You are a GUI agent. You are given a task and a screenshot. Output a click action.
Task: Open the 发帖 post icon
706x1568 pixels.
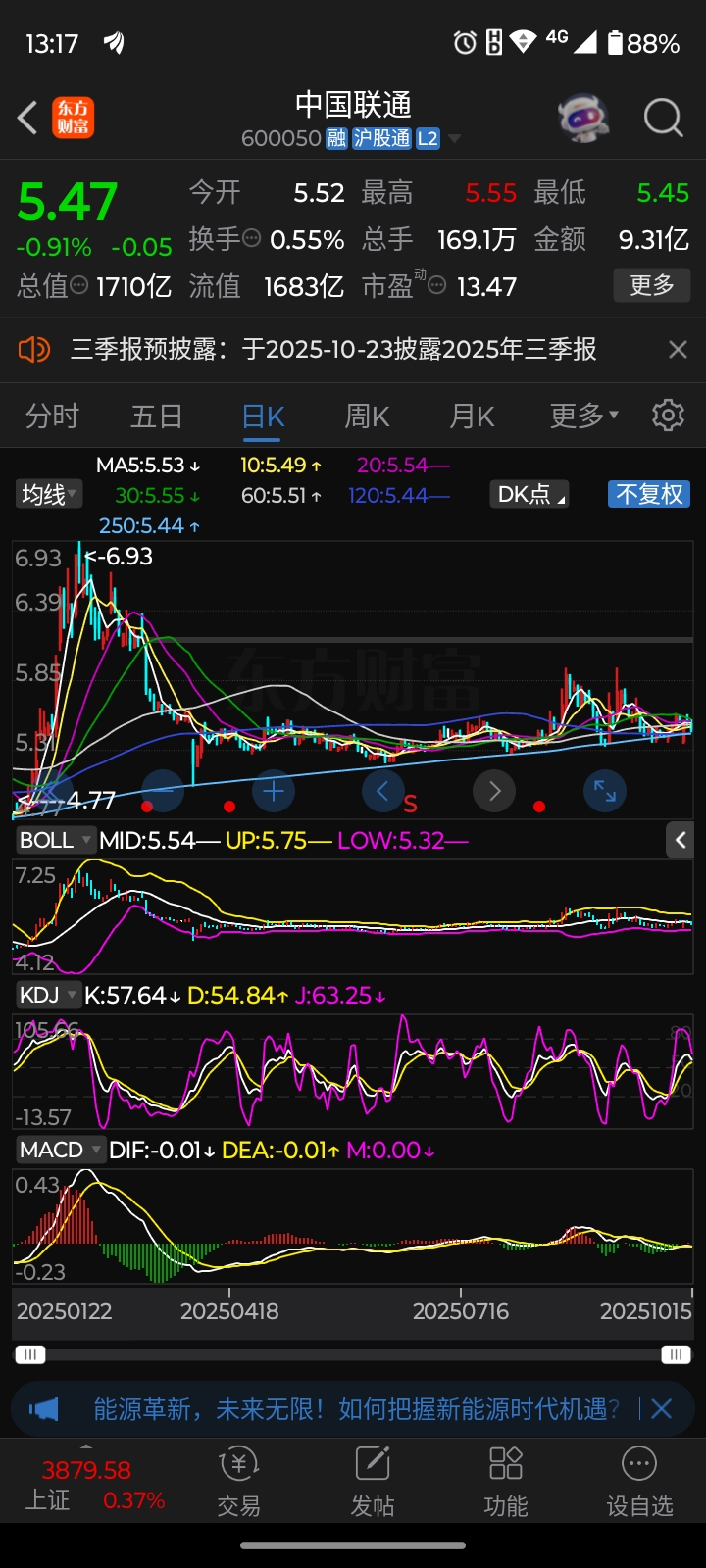coord(373,1482)
